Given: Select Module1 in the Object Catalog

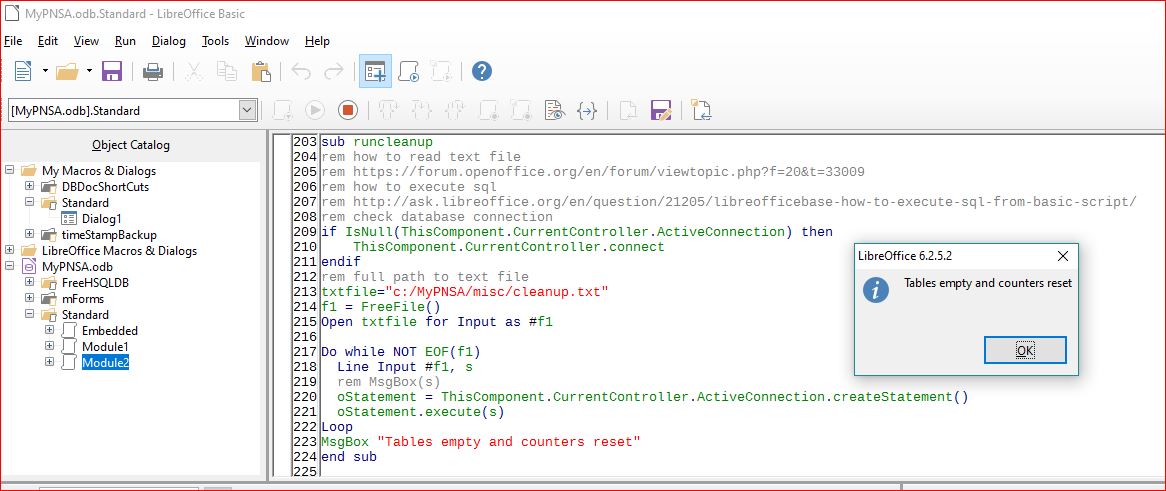Looking at the screenshot, I should (x=105, y=346).
